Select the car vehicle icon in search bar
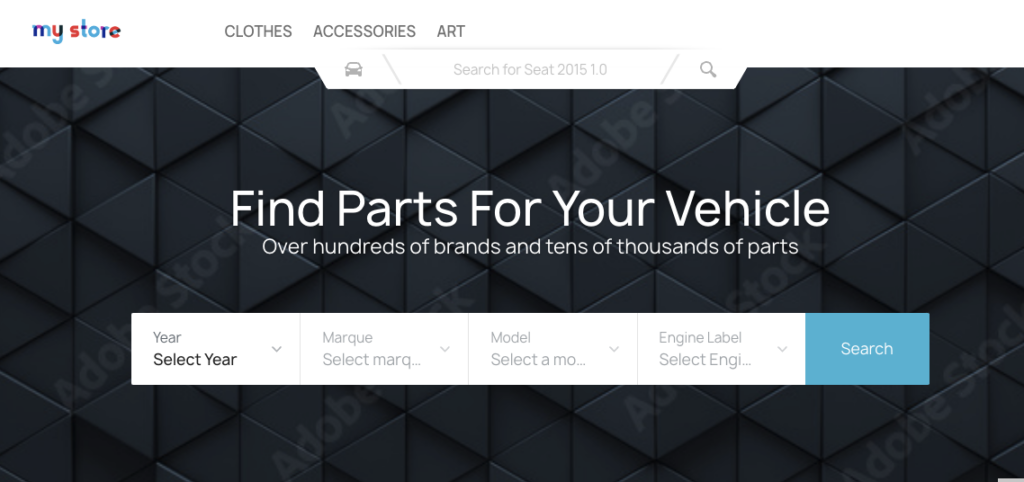This screenshot has height=482, width=1024. click(353, 69)
